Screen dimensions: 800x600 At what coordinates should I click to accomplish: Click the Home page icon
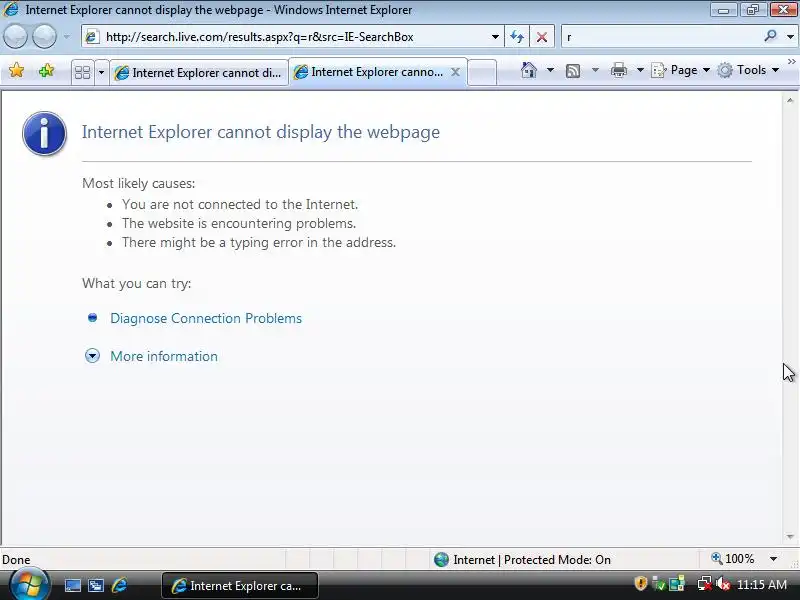tap(529, 70)
